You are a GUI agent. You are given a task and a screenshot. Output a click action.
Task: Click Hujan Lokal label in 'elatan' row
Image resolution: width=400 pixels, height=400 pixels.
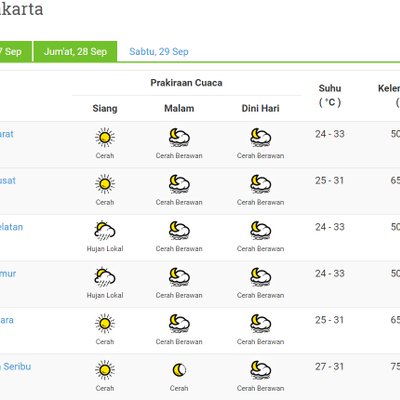click(x=105, y=249)
